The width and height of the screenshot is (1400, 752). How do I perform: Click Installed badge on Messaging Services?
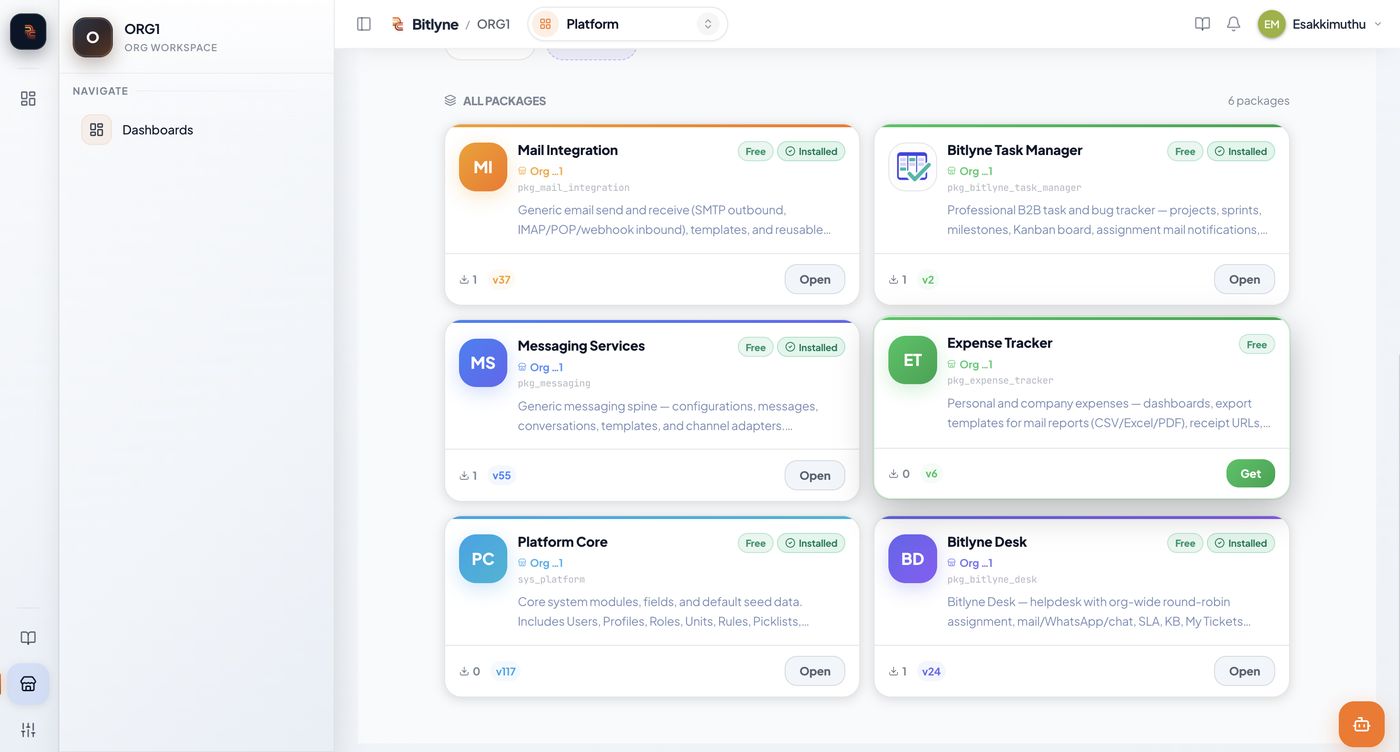click(811, 348)
